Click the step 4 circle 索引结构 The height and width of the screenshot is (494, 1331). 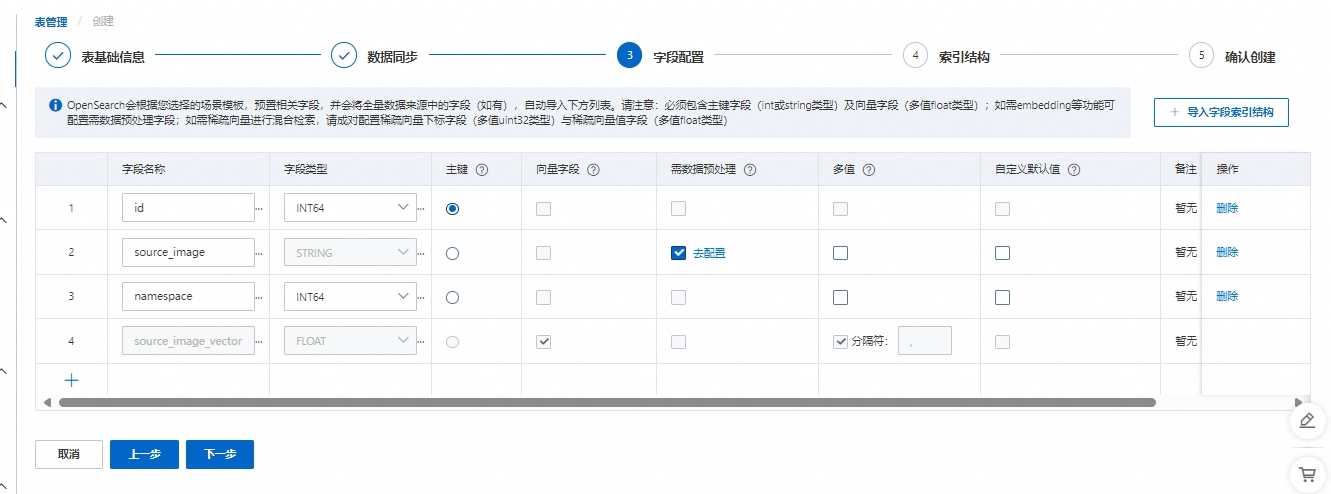(x=915, y=56)
